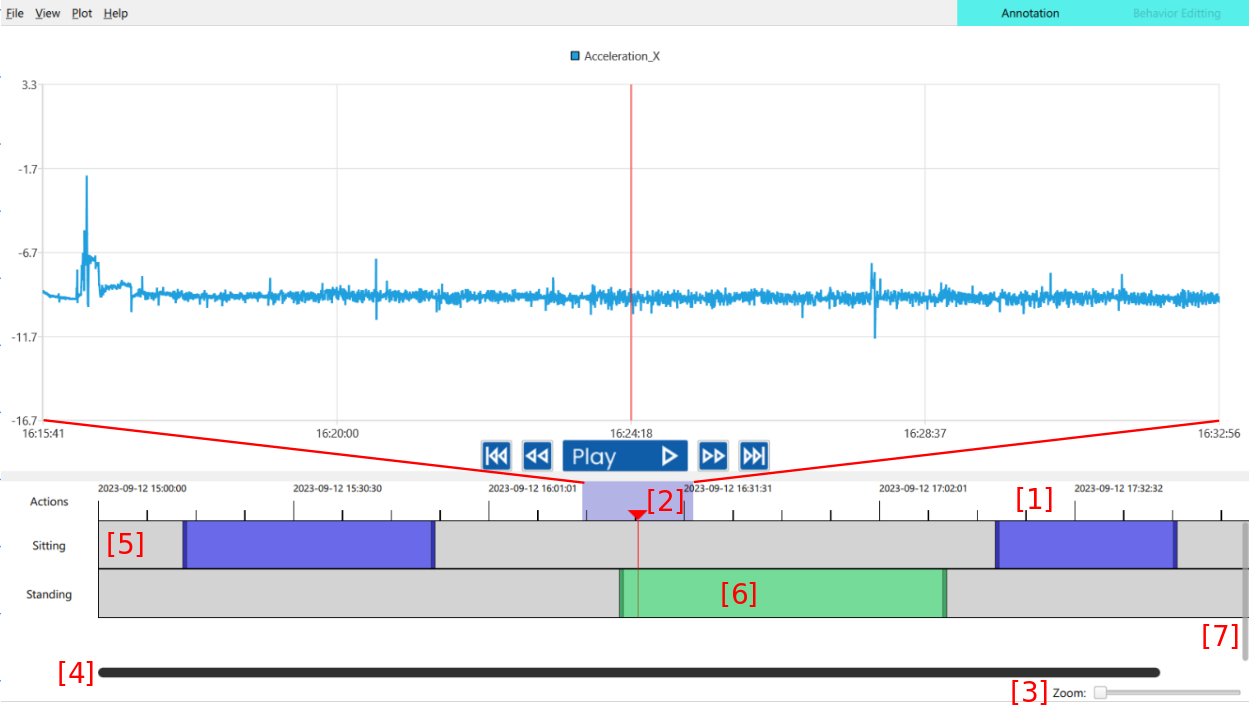Click the red playhead triangle on the timeline
Image resolution: width=1249 pixels, height=707 pixels.
[637, 515]
